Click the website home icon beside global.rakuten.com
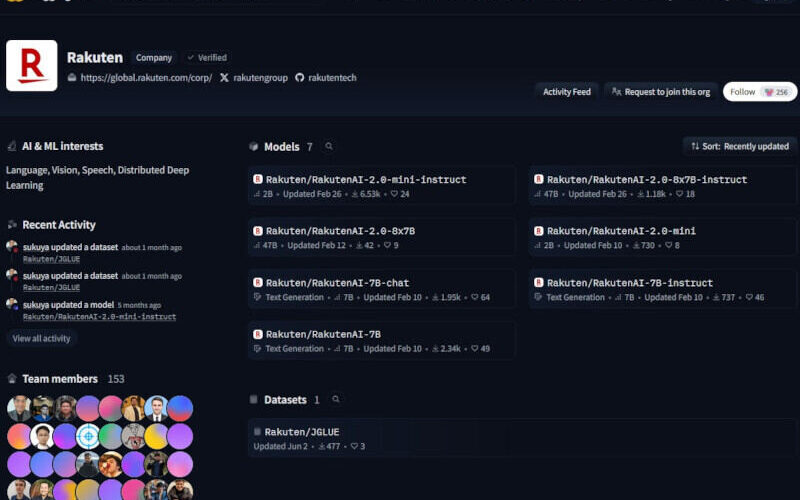Image resolution: width=800 pixels, height=500 pixels. click(72, 78)
